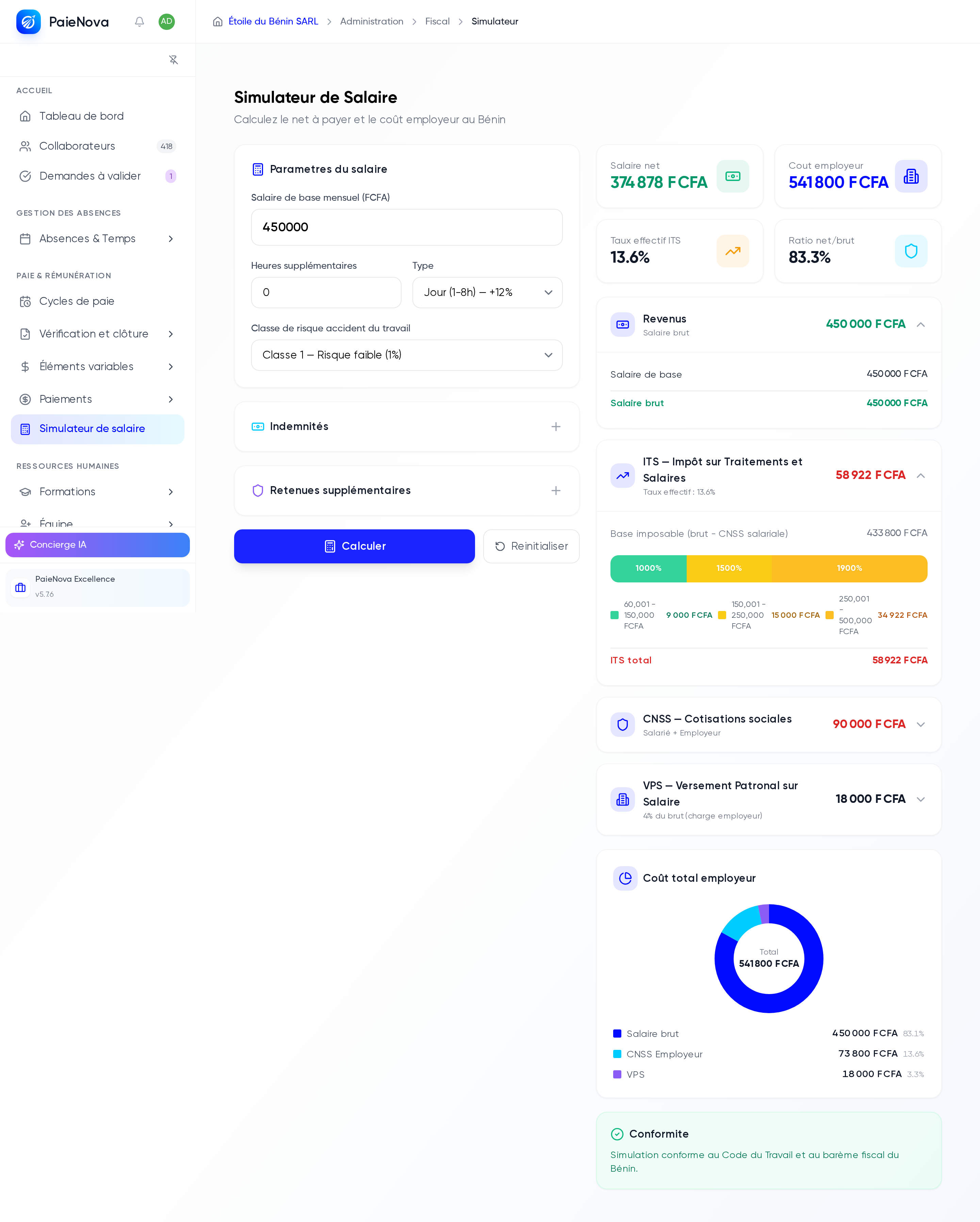Click the VPS purple legend swatch
Viewport: 980px width, 1222px height.
(x=617, y=1075)
